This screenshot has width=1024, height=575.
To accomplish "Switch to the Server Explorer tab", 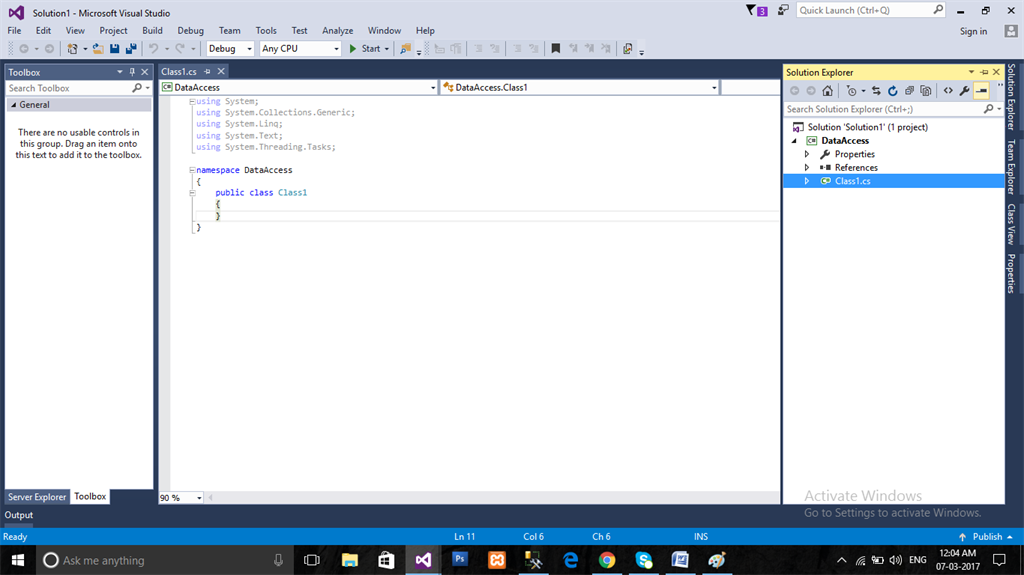I will 37,497.
